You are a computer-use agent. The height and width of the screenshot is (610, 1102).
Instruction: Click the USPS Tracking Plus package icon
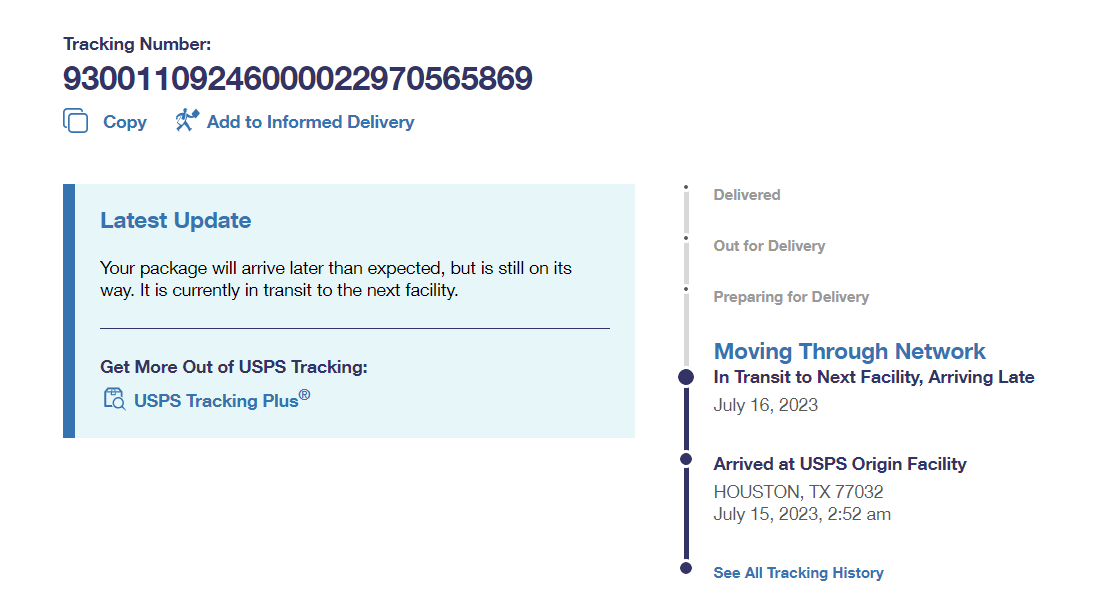(x=114, y=400)
